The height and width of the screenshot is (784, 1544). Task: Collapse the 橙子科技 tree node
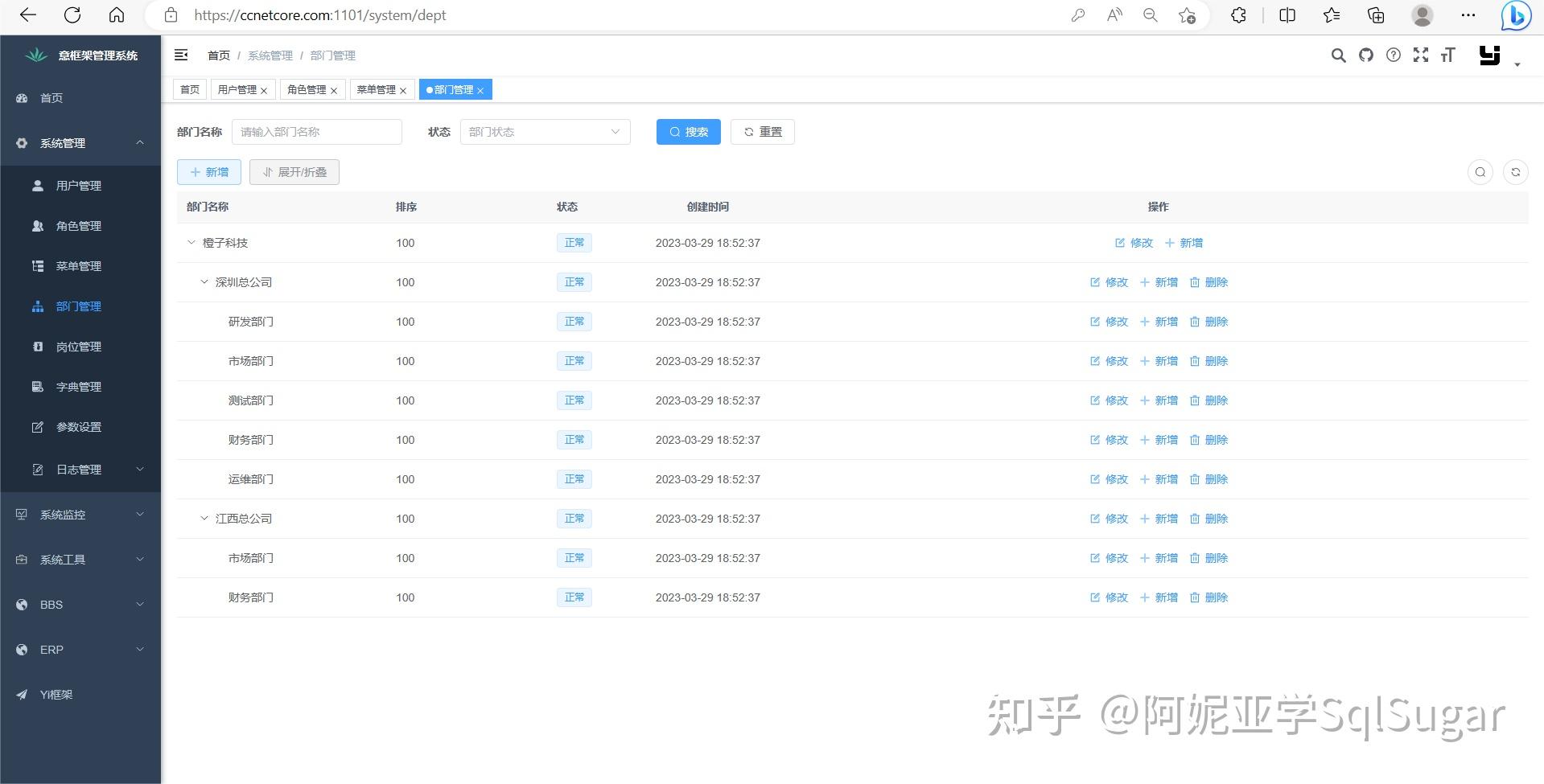point(191,242)
